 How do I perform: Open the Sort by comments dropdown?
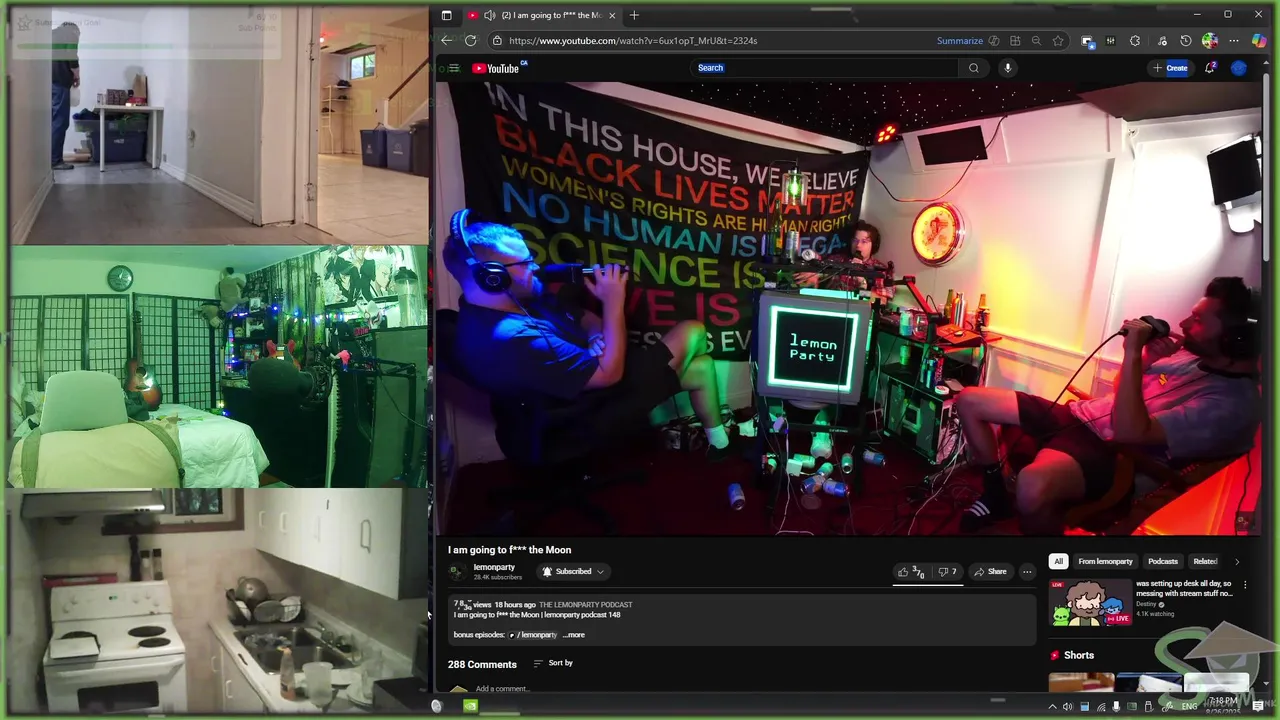click(553, 663)
